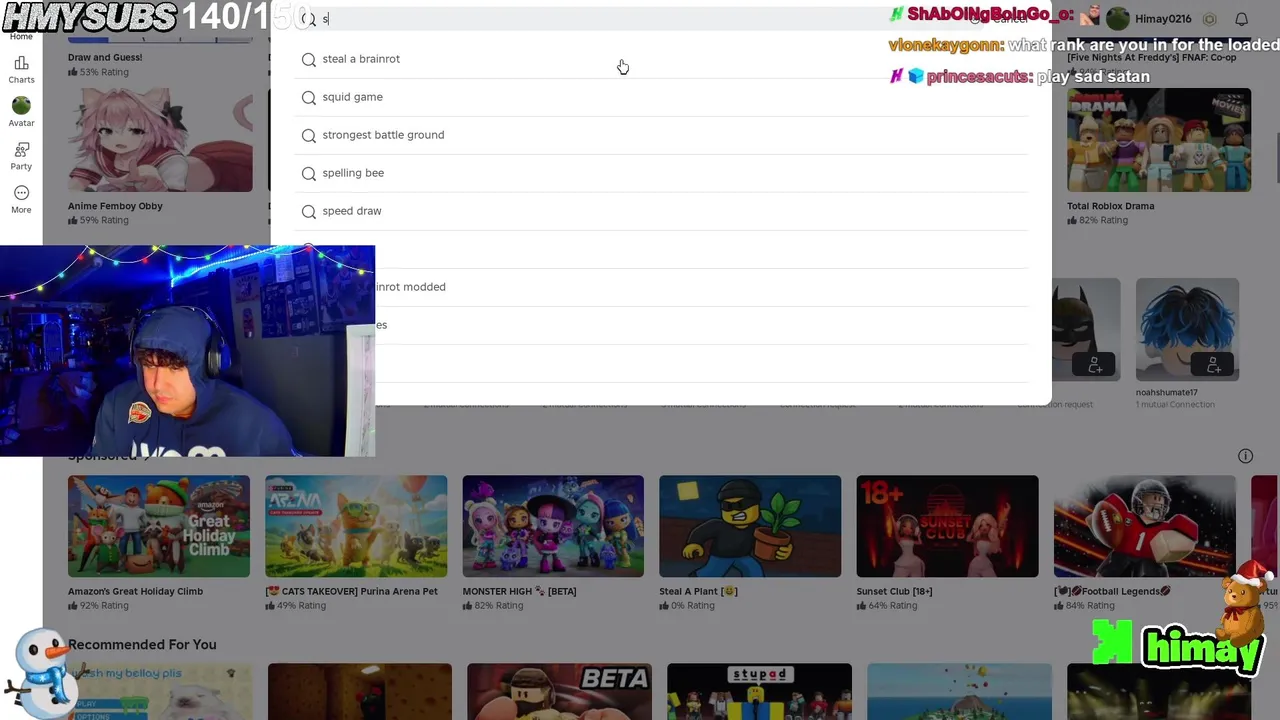
Task: Open the 'stupad' recommended game thumbnail
Action: 759,692
